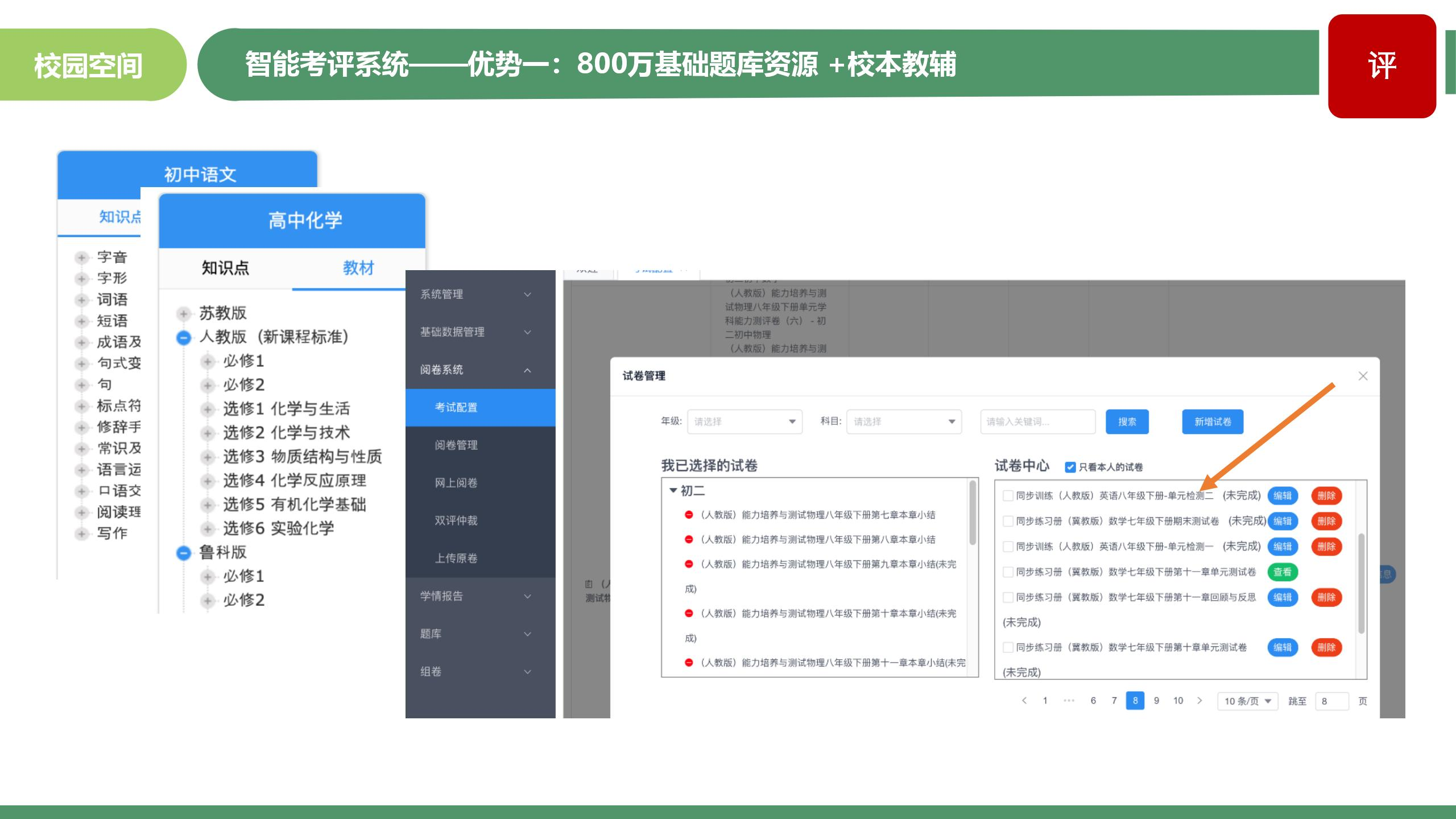1456x819 pixels.
Task: Open 网上阅卷 menu item
Action: pos(480,483)
